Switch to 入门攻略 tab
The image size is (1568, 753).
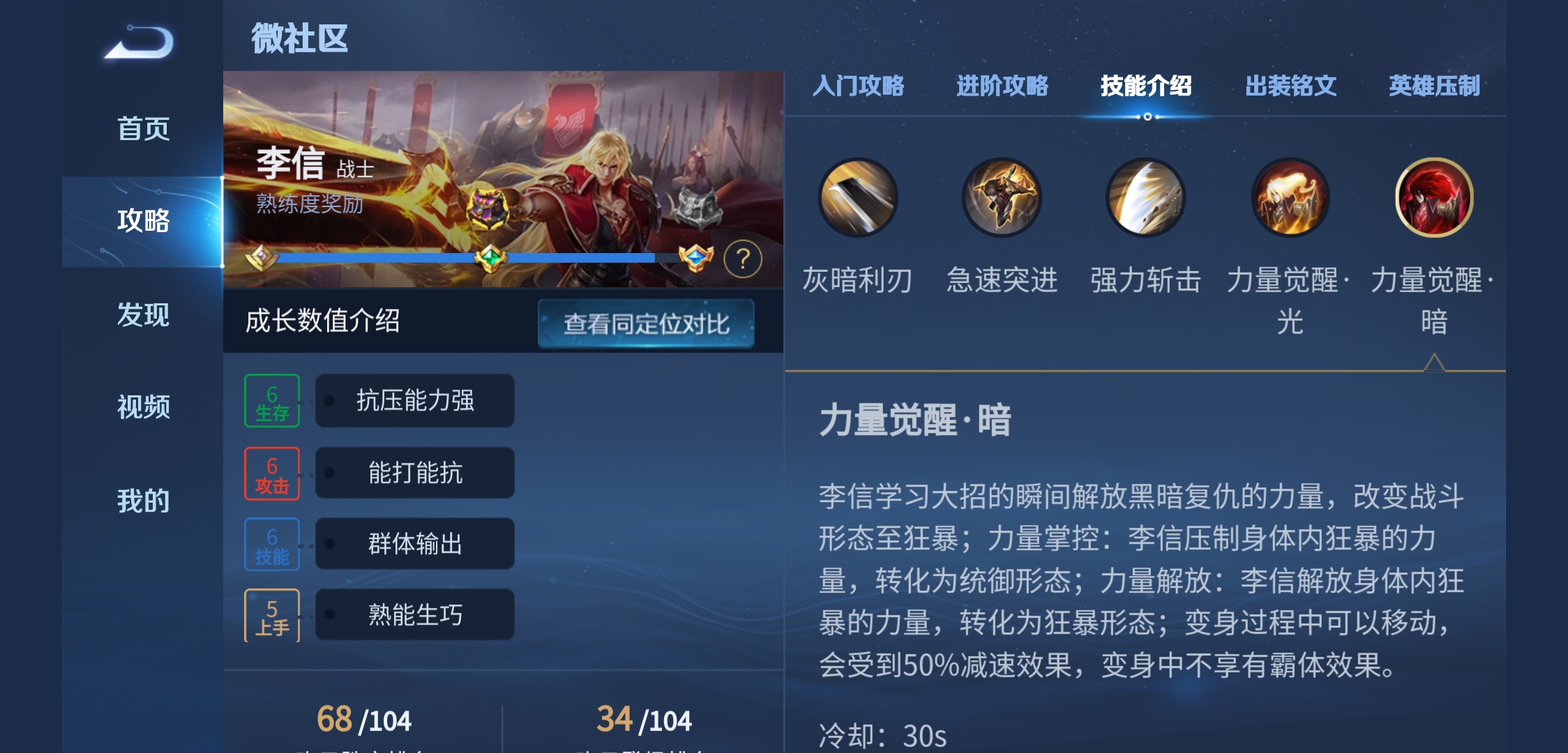pos(858,86)
